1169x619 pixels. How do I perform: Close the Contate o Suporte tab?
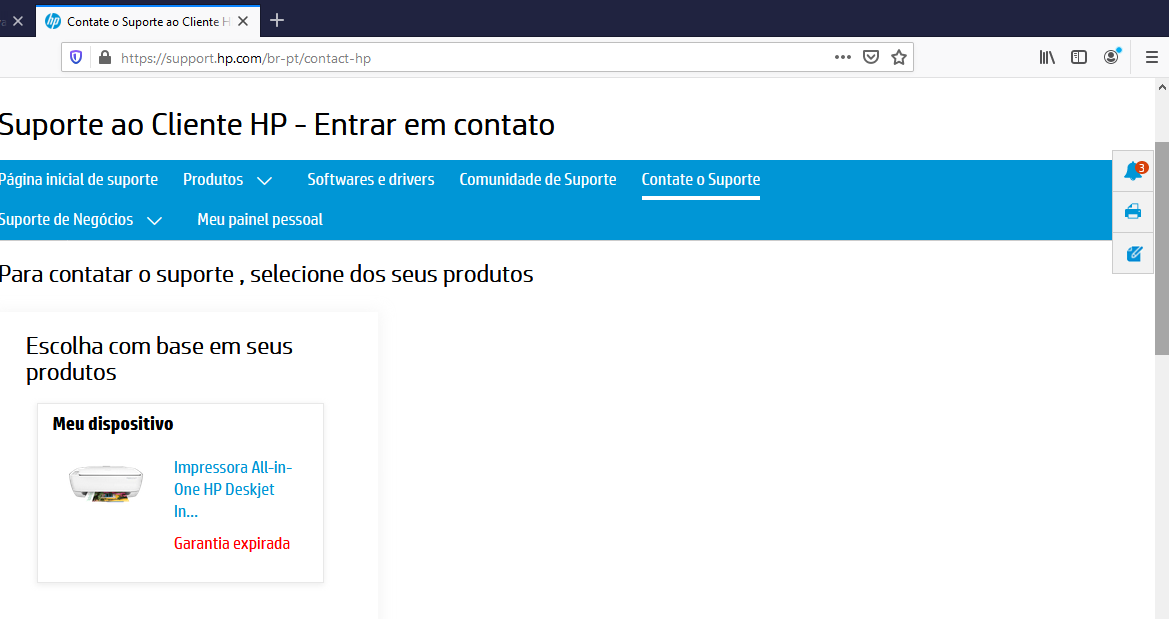coord(243,22)
